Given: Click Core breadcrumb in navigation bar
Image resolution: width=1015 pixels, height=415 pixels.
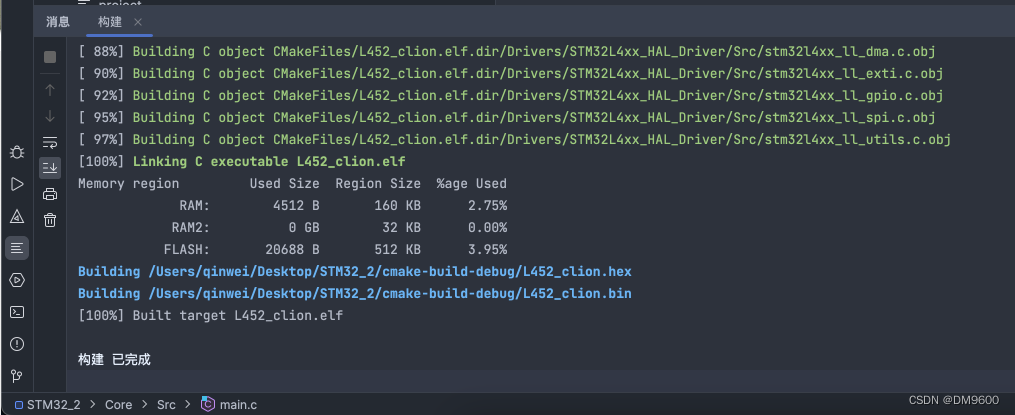Looking at the screenshot, I should pos(118,405).
